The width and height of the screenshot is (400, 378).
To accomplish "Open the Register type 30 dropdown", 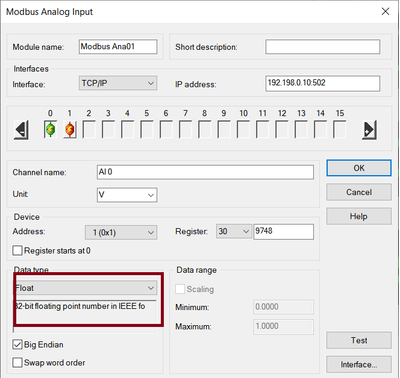I will coord(234,231).
